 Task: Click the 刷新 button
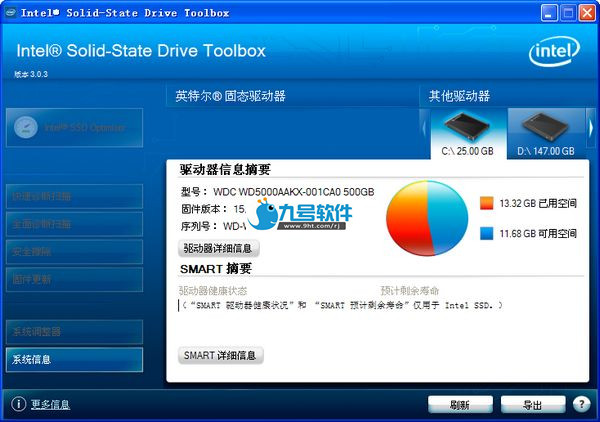(x=460, y=404)
